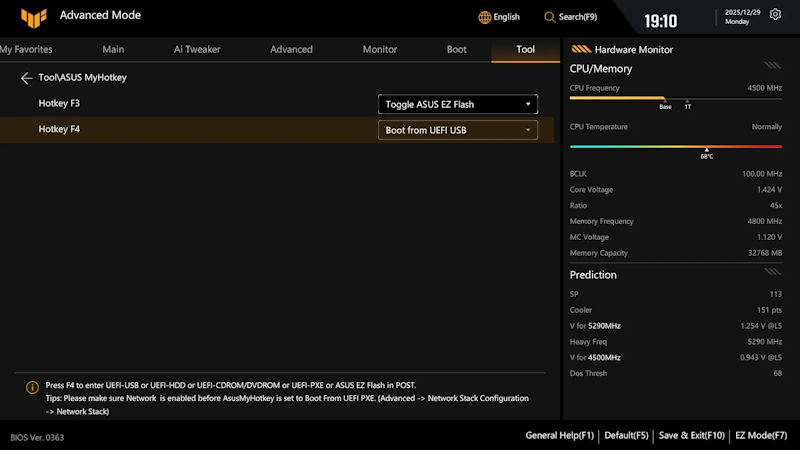The height and width of the screenshot is (450, 800).
Task: Click the Cooler 151 pts value
Action: coord(769,310)
